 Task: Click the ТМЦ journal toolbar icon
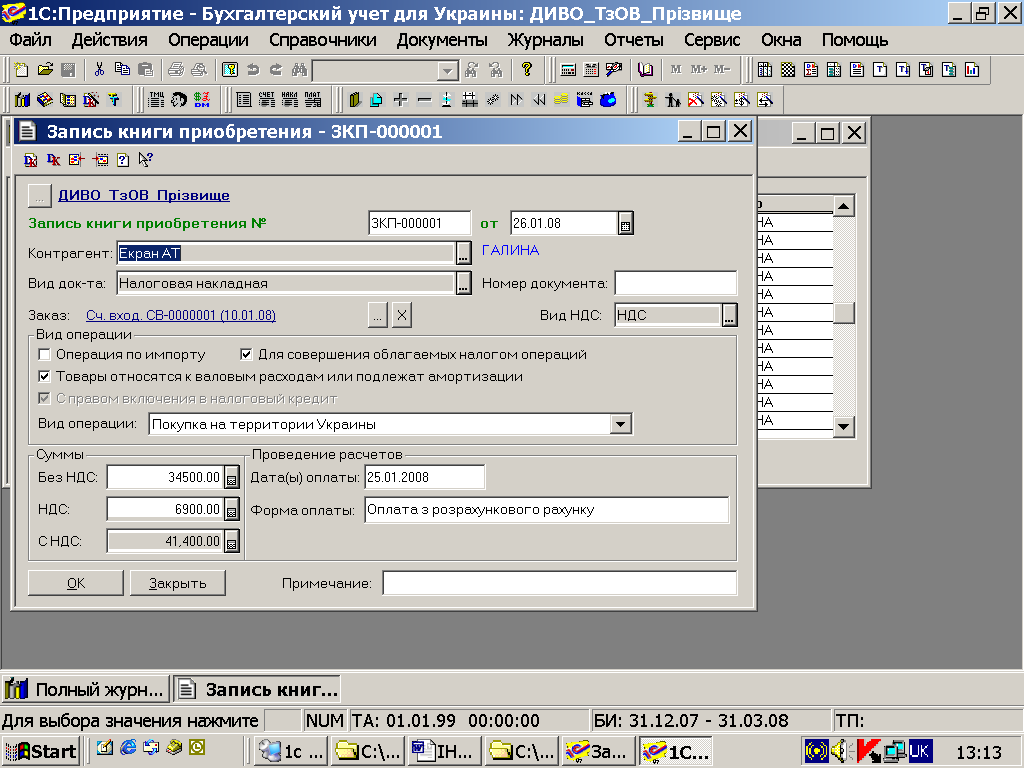click(157, 99)
